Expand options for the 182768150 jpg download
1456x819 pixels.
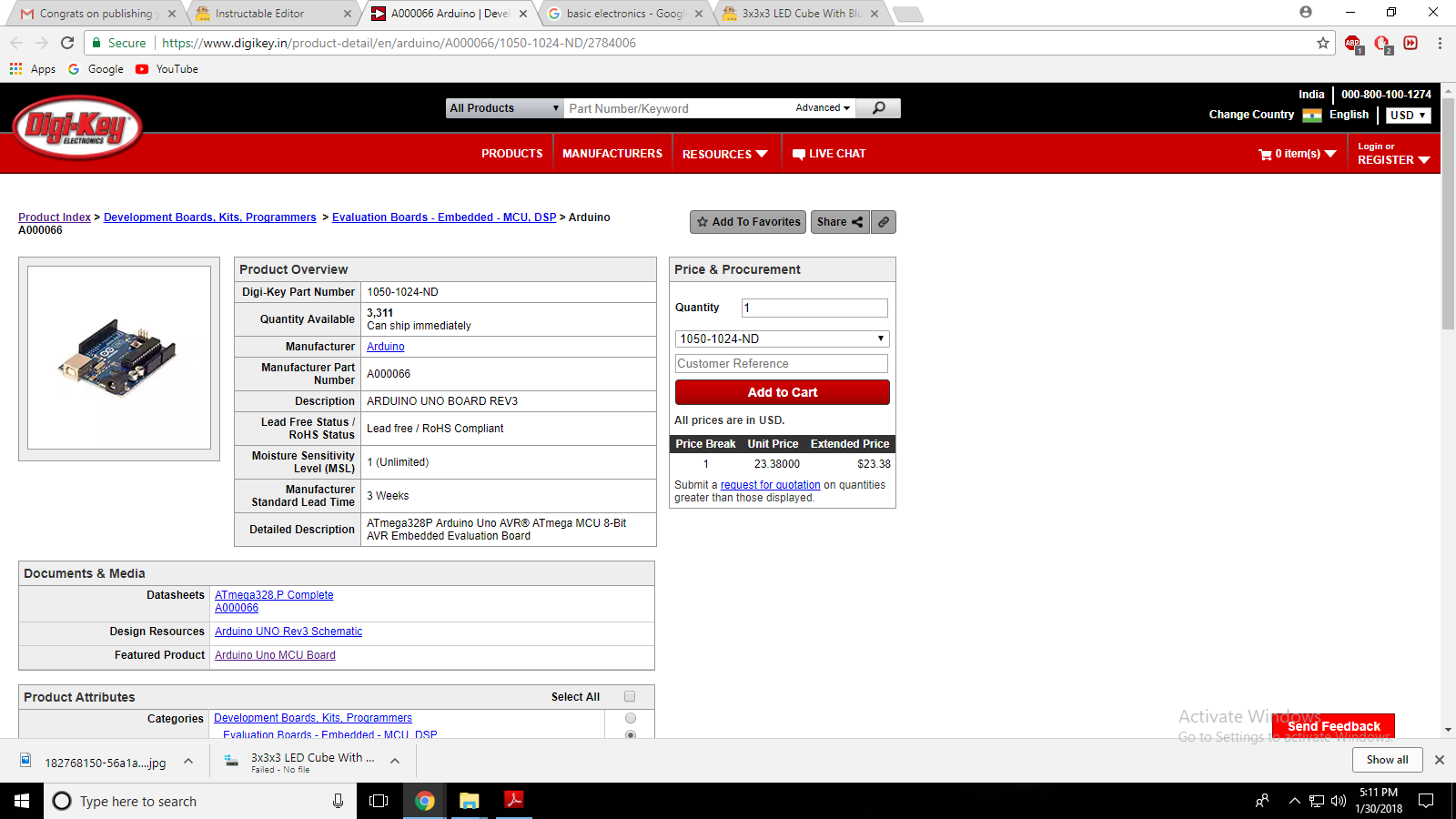click(x=188, y=762)
